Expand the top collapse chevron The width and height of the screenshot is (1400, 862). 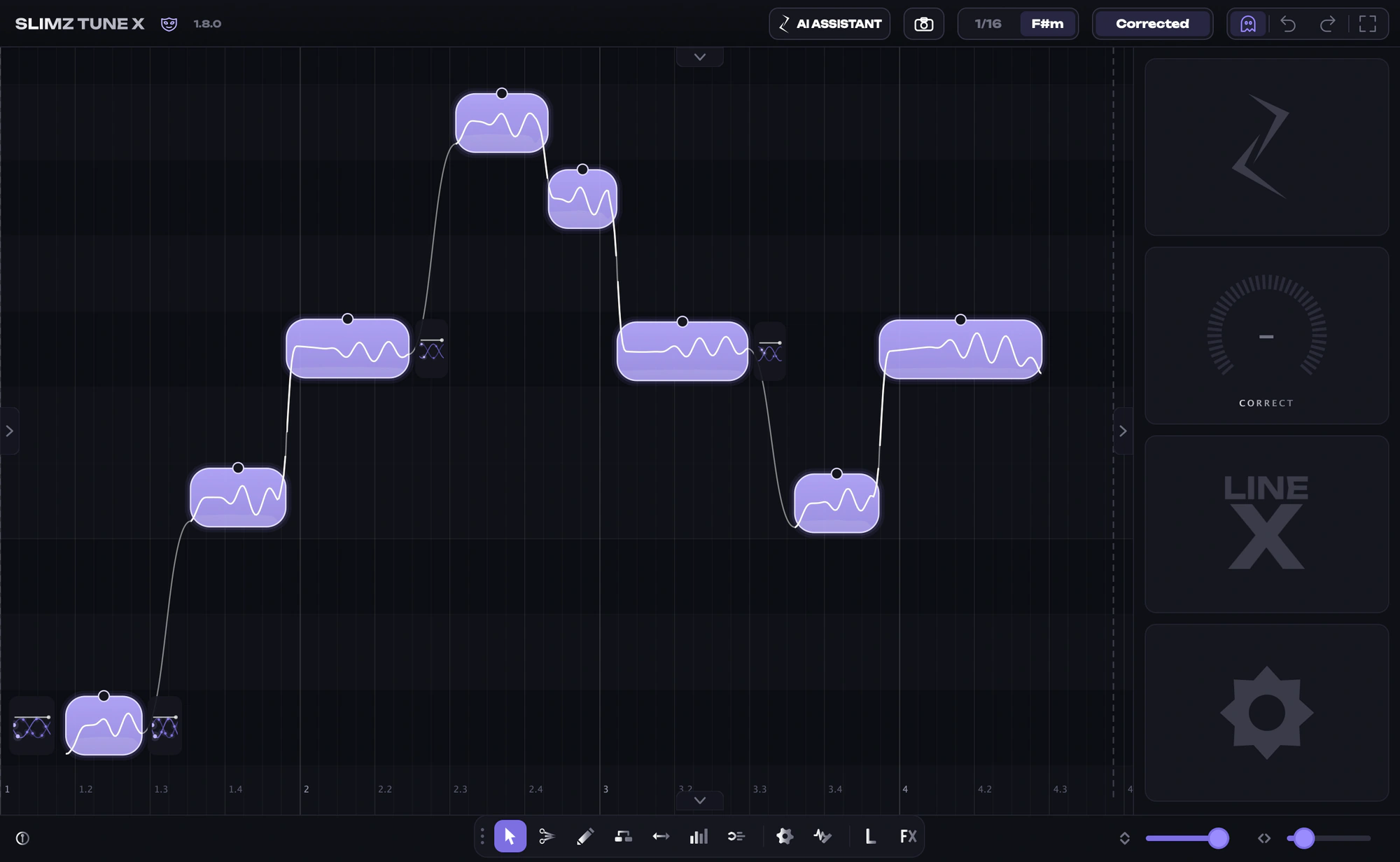(x=700, y=57)
